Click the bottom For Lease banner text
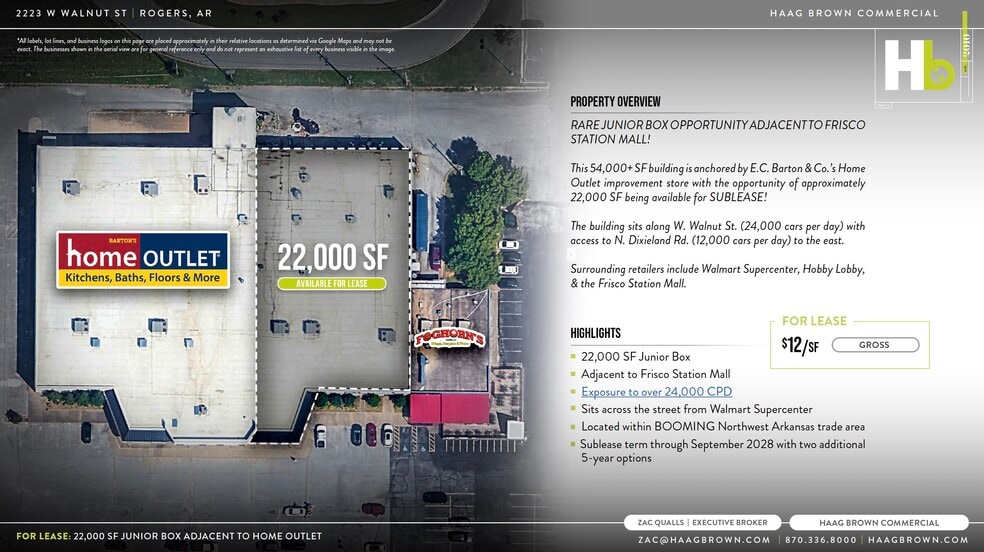Viewport: 984px width, 552px height. coord(169,536)
